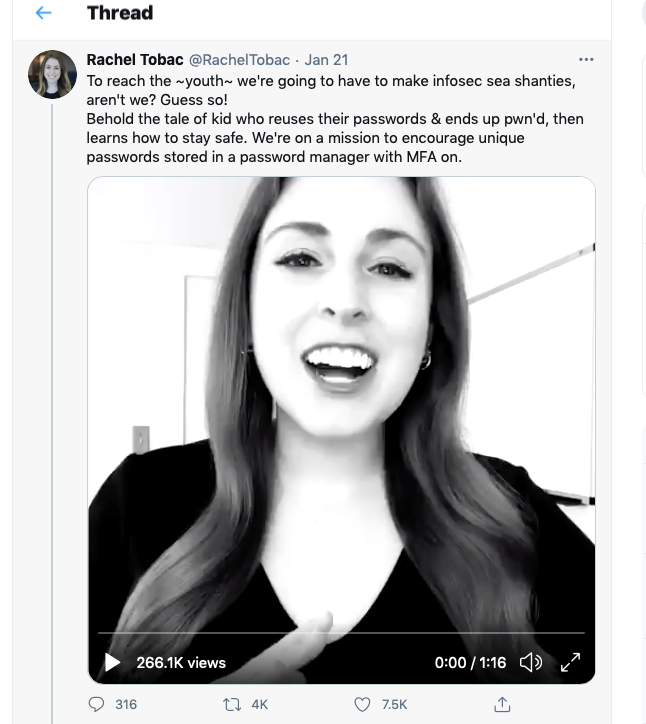Open the tweet's more options ellipsis

point(586,60)
